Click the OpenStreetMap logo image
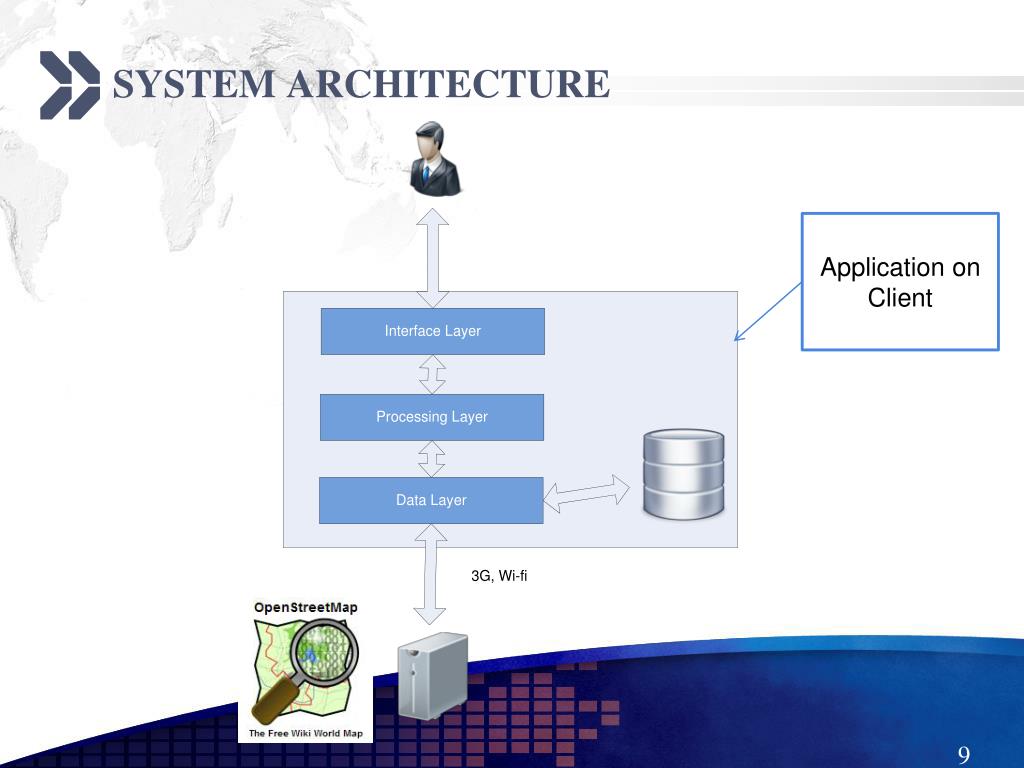 coord(305,669)
